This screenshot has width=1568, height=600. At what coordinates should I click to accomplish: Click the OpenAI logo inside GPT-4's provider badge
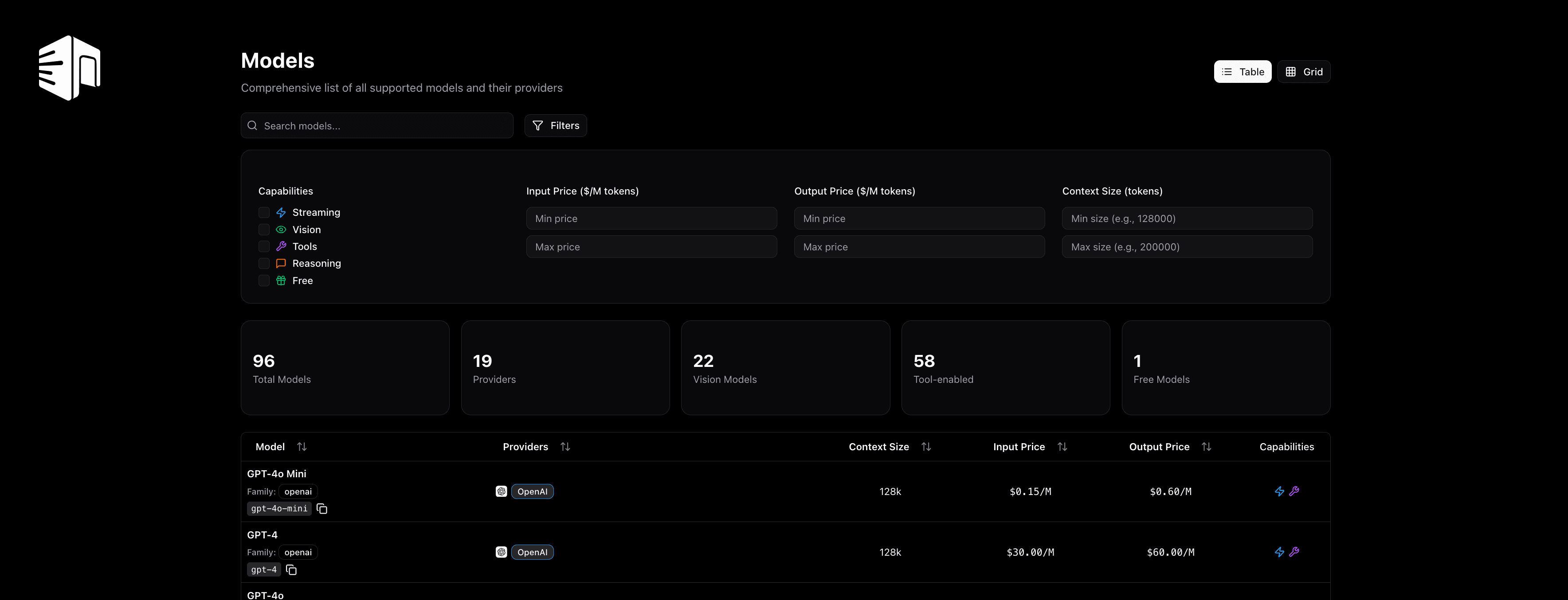(501, 552)
